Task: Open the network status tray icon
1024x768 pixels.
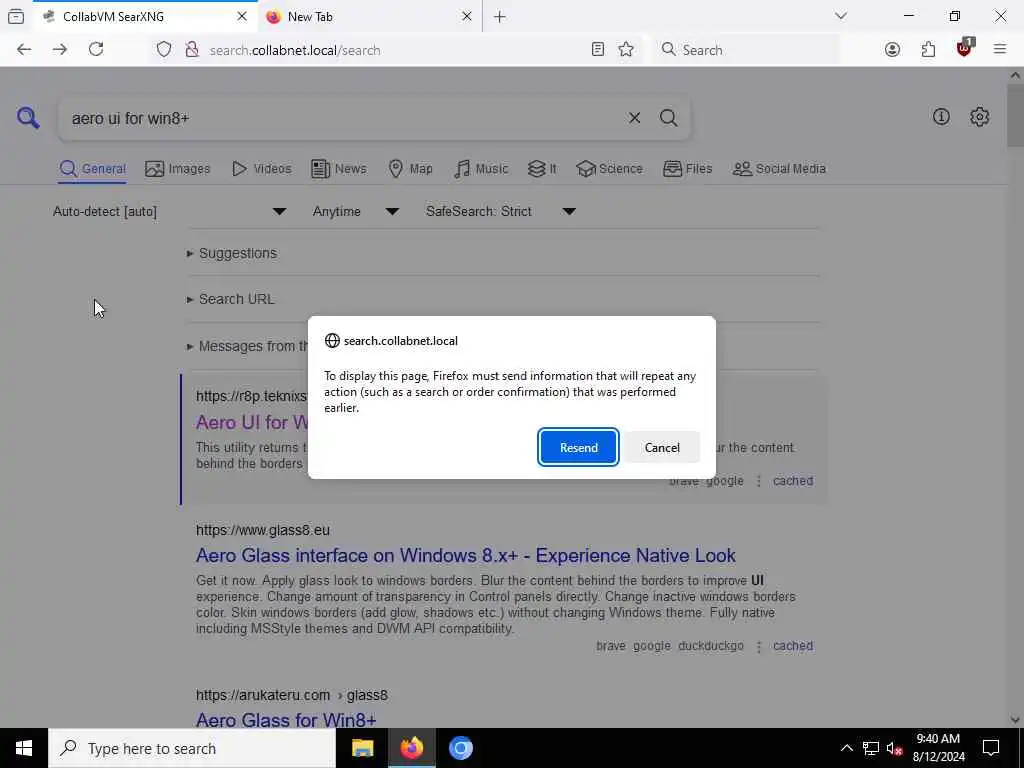Action: [x=871, y=748]
